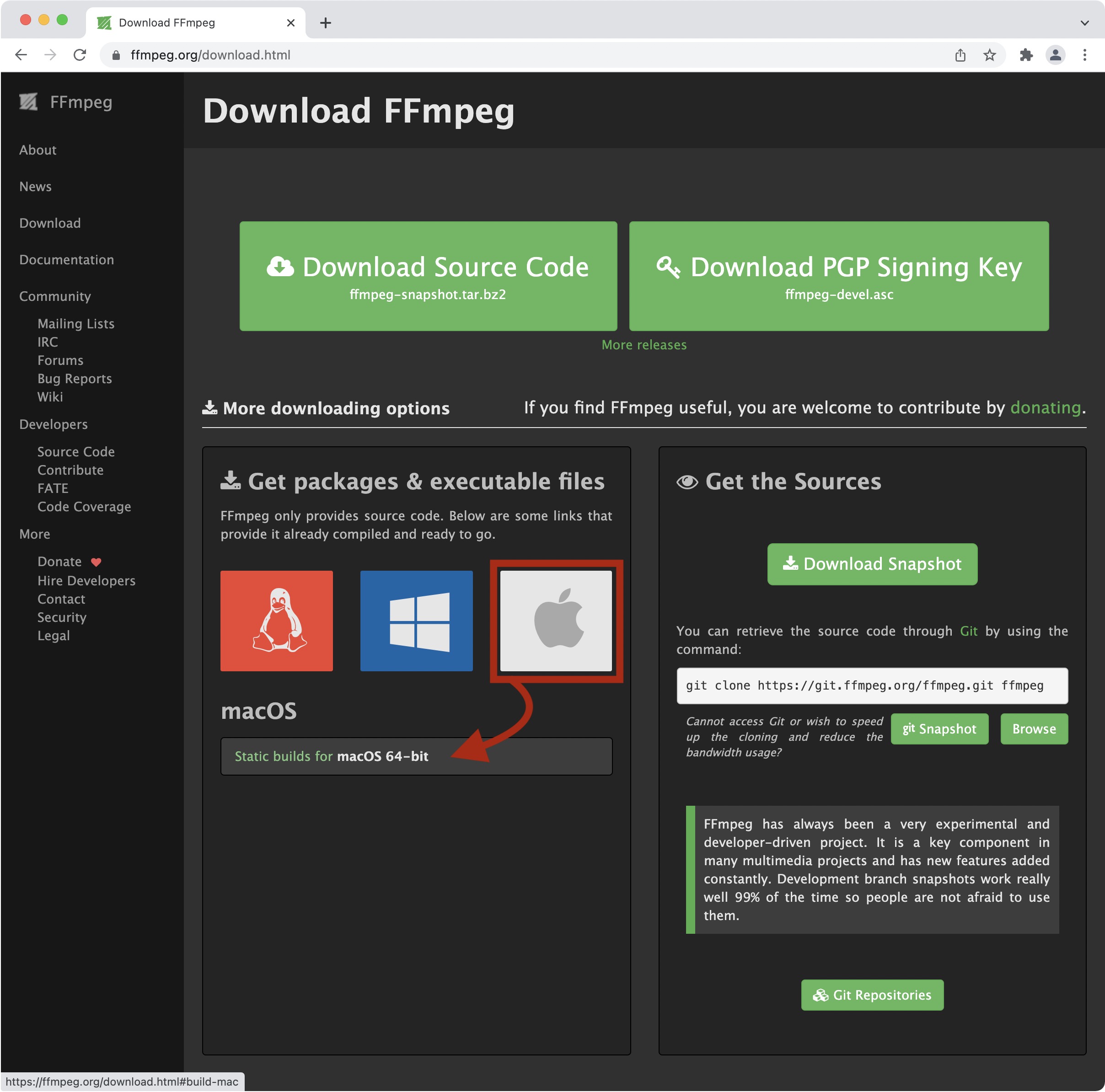The height and width of the screenshot is (1092, 1105).
Task: Reload the page with refresh icon
Action: click(80, 55)
